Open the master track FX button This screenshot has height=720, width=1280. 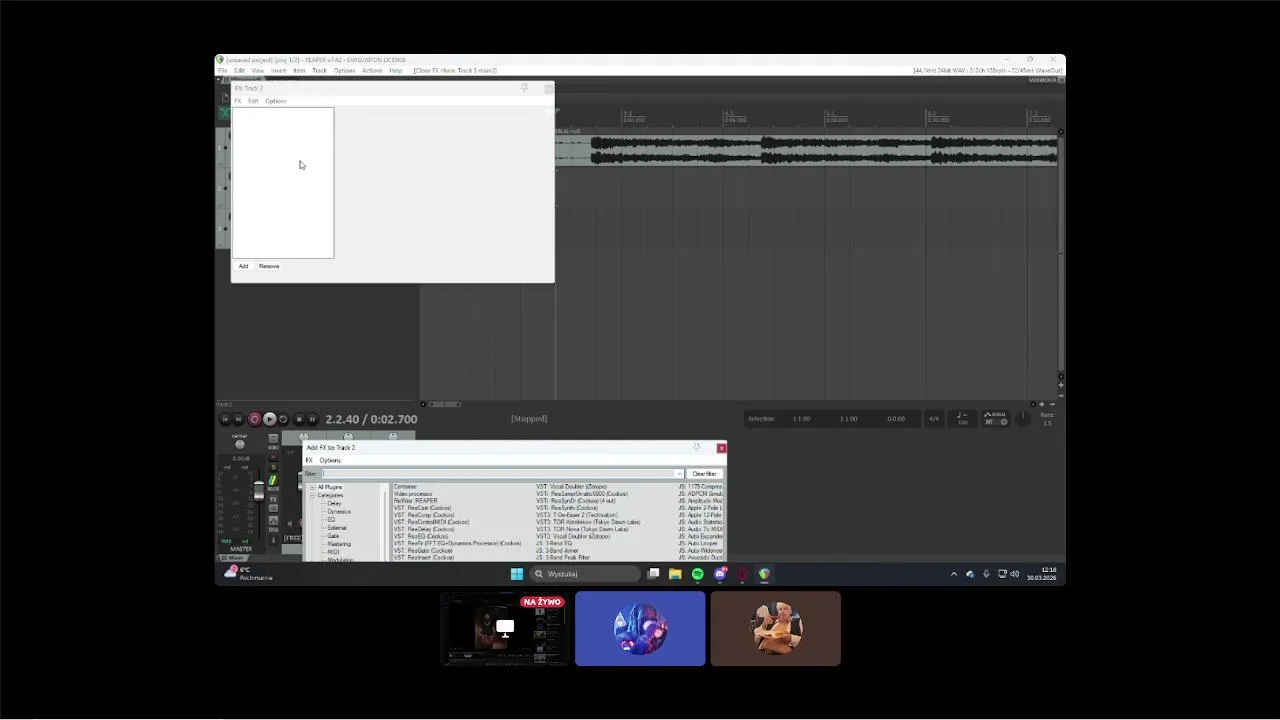tap(273, 499)
